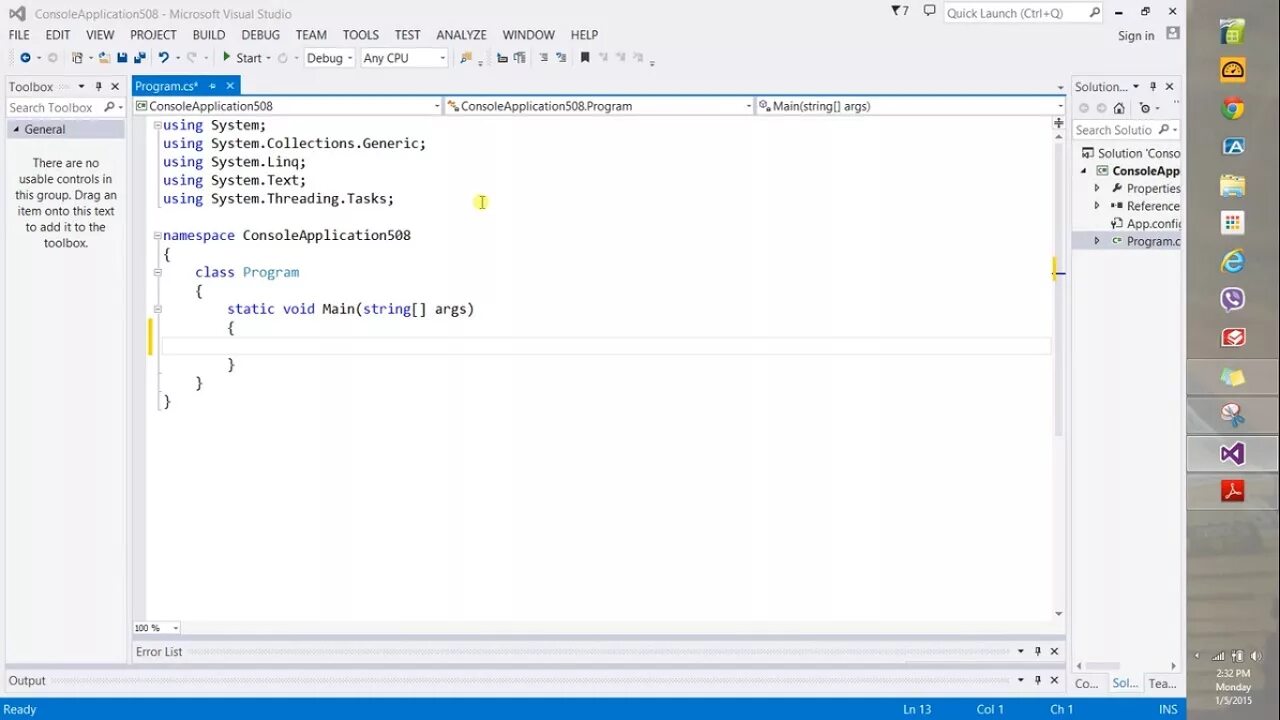The width and height of the screenshot is (1280, 720).
Task: Open the BUILD menu
Action: click(209, 35)
